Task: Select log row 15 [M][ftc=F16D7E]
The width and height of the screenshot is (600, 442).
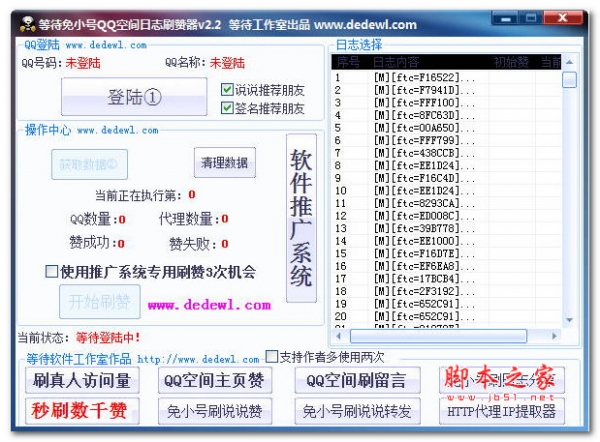Action: click(x=446, y=253)
